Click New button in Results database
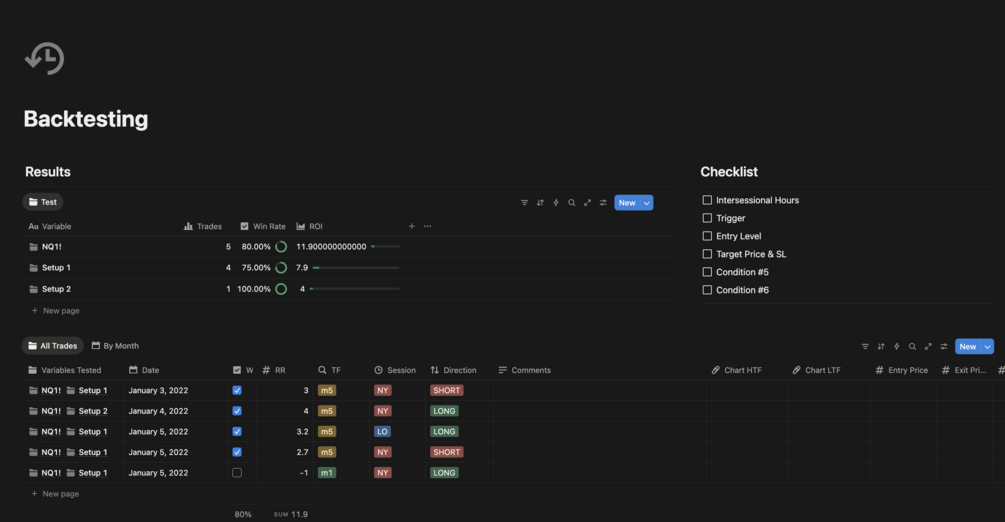Screen dimensions: 1005x522 (627, 203)
